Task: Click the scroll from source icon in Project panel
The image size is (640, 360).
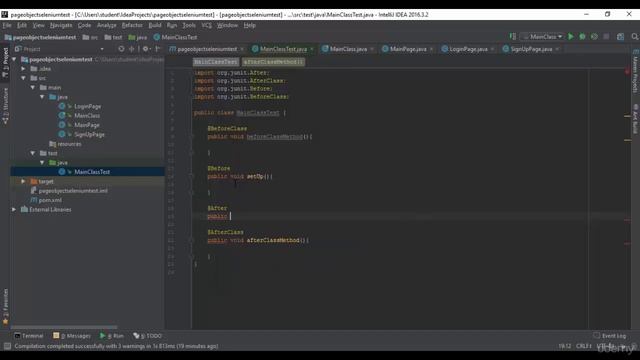Action: click(x=121, y=49)
